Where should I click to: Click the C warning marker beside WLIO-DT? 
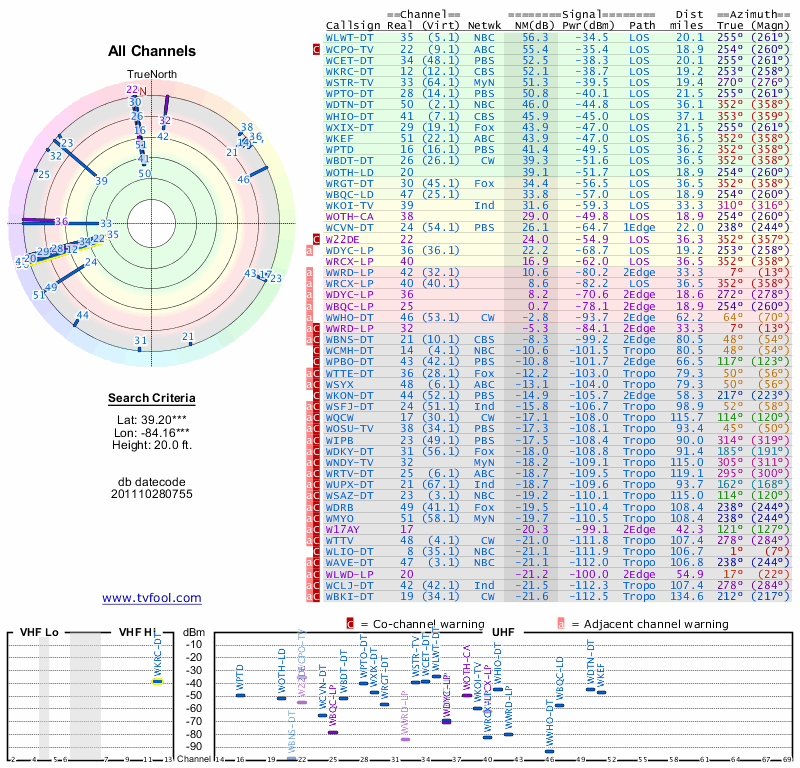(x=316, y=552)
